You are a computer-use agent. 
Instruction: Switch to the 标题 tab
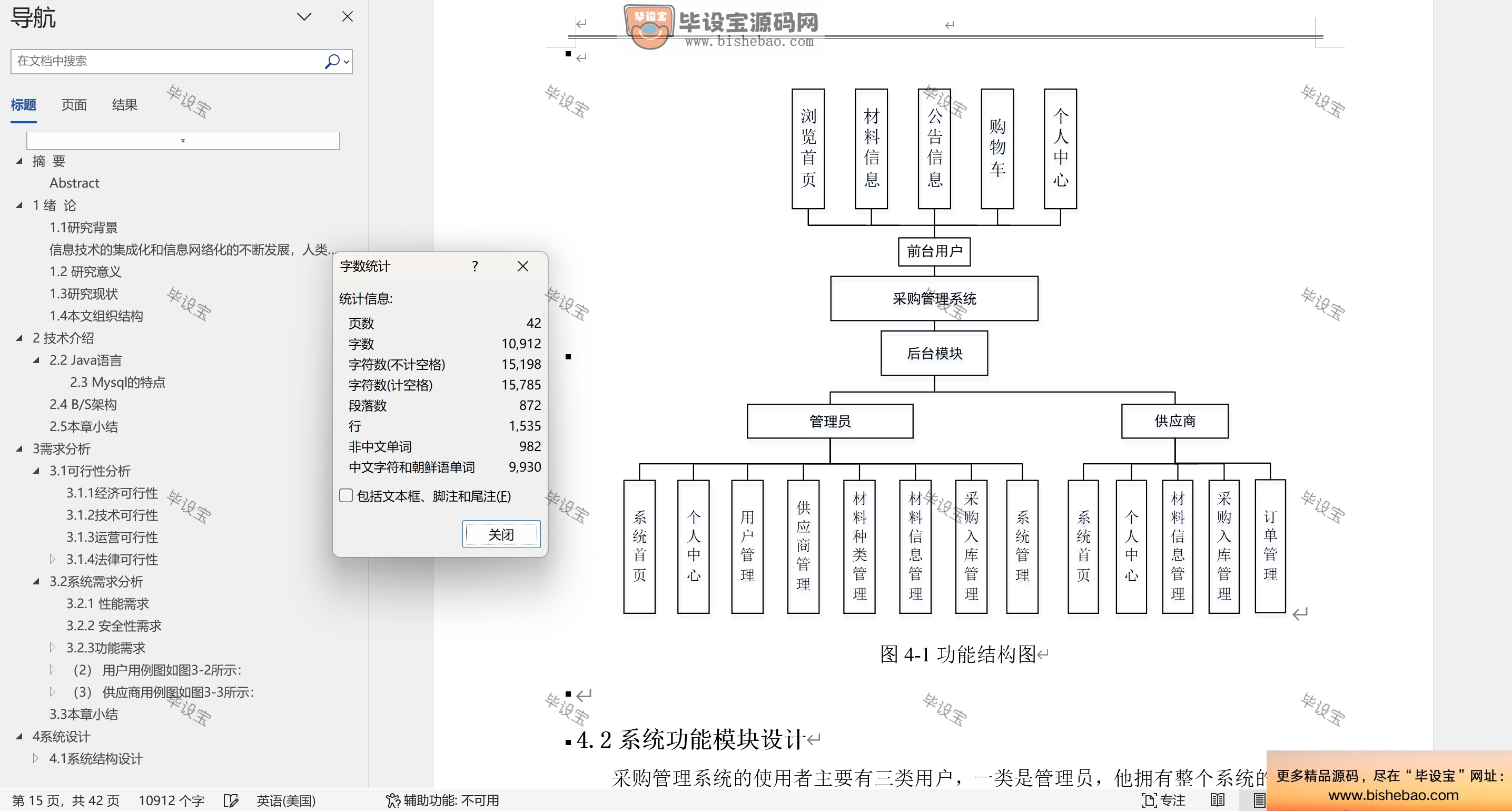pos(24,104)
